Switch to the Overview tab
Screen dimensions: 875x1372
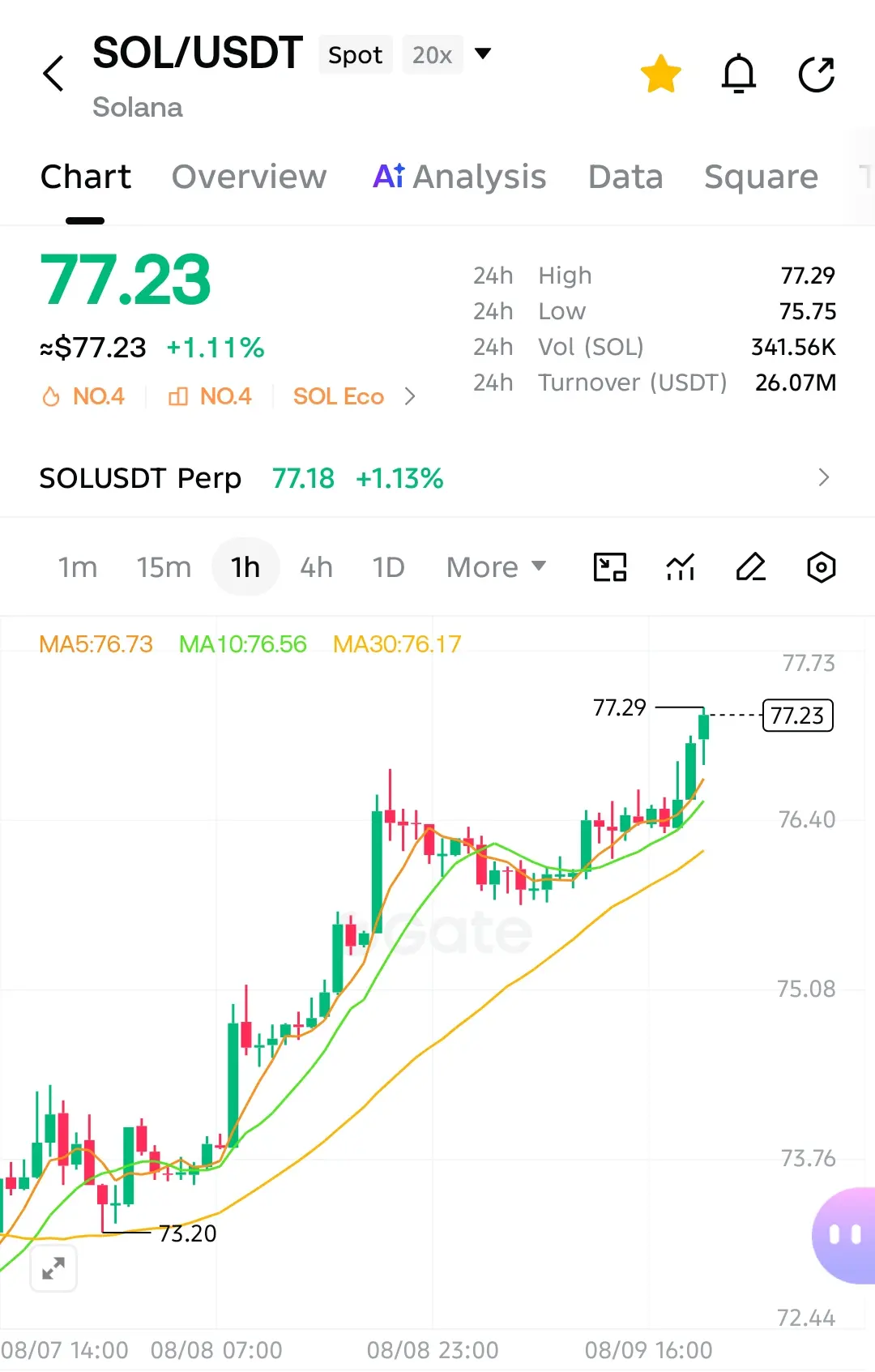tap(250, 177)
